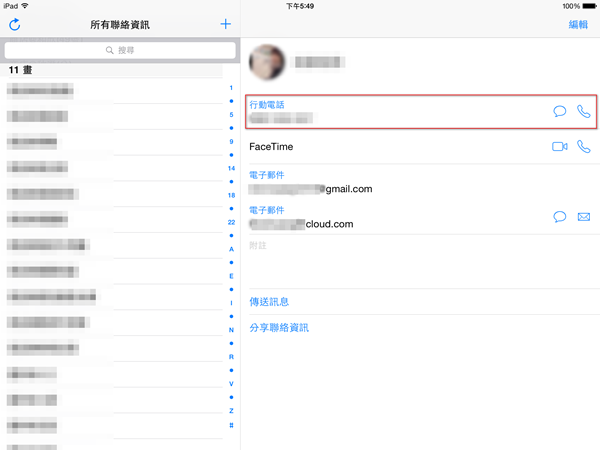Call the 行動電話 mobile number
600x450 pixels.
coord(584,111)
